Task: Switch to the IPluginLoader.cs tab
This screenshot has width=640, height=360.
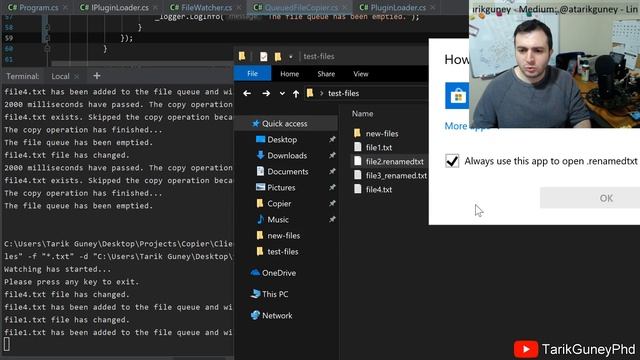Action: point(114,7)
